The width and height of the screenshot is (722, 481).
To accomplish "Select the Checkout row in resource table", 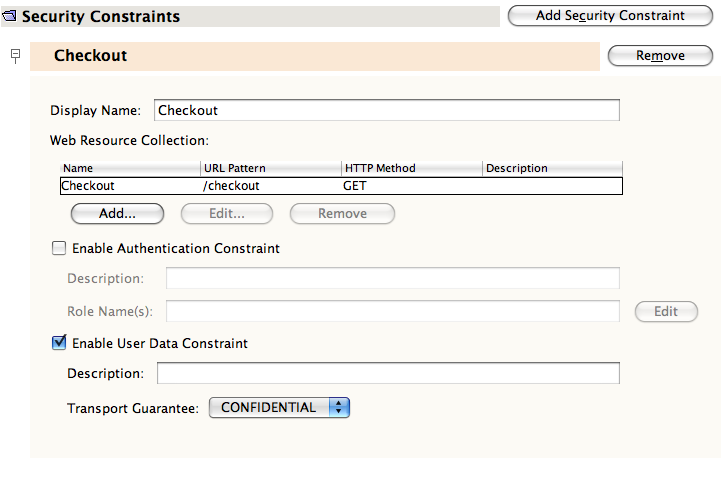I will (x=340, y=185).
